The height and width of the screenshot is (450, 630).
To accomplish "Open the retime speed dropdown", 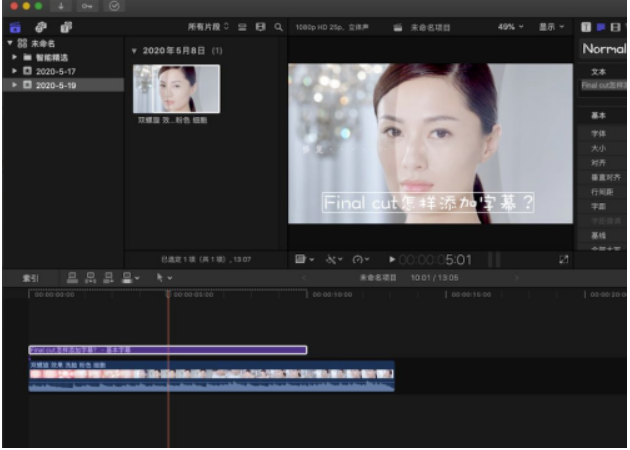I will tap(360, 260).
